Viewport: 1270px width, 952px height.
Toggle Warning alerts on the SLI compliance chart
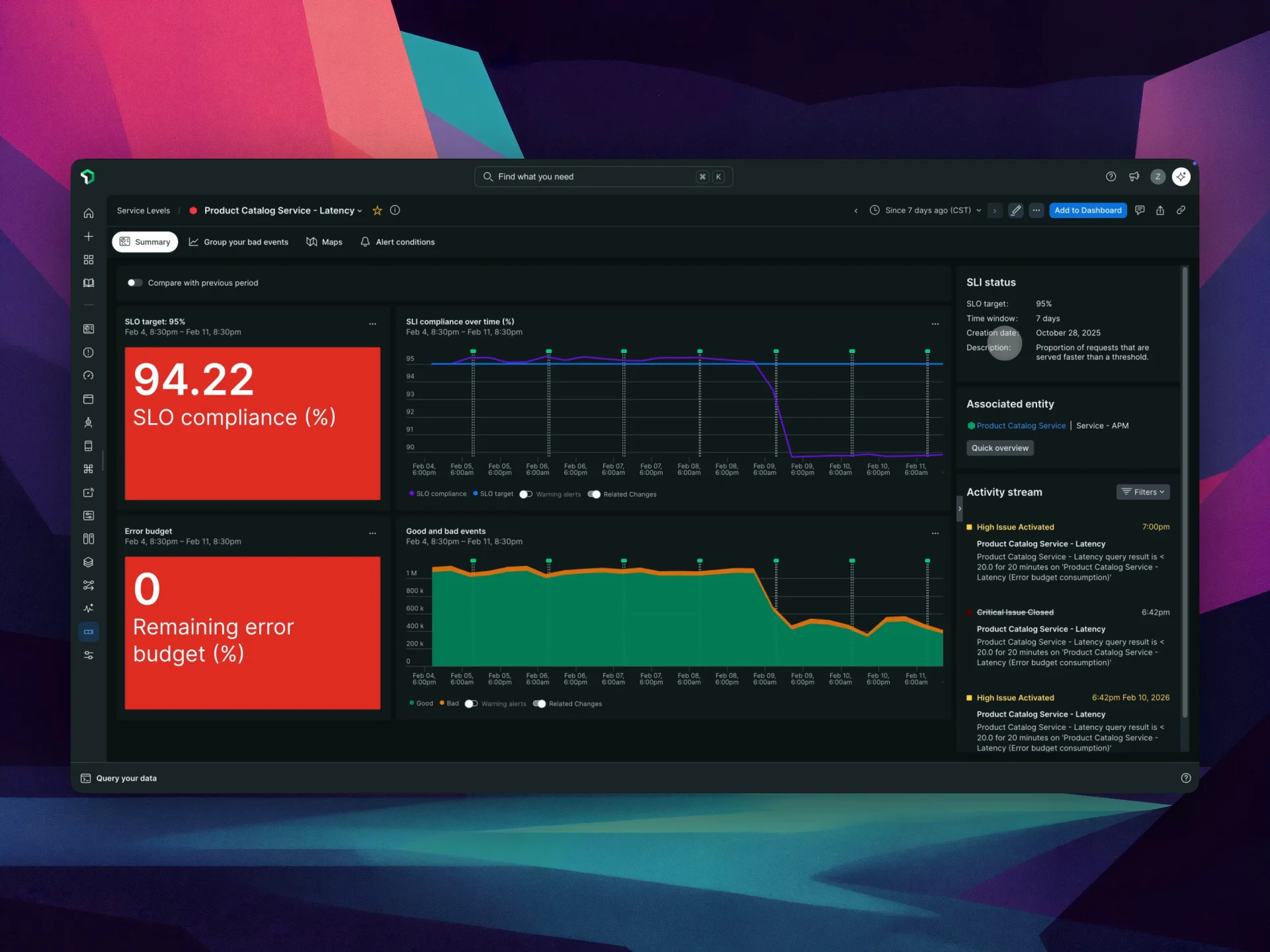coord(526,495)
